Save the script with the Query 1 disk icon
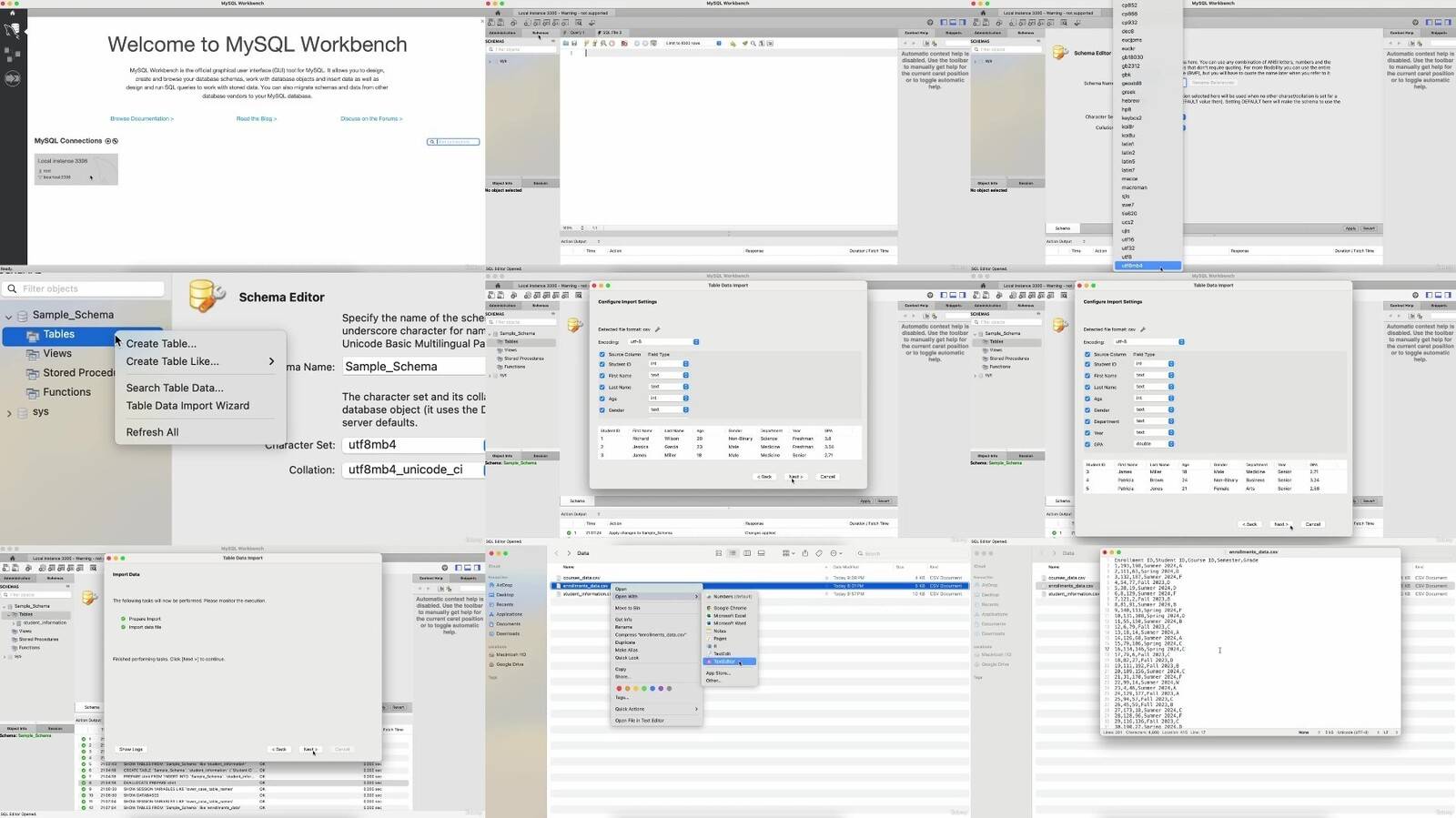Screen dimensions: 1456x818 pyautogui.click(x=574, y=43)
